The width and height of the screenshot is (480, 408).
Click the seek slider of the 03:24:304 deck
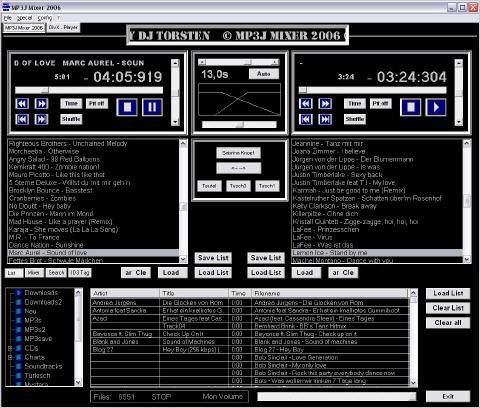[x=373, y=90]
